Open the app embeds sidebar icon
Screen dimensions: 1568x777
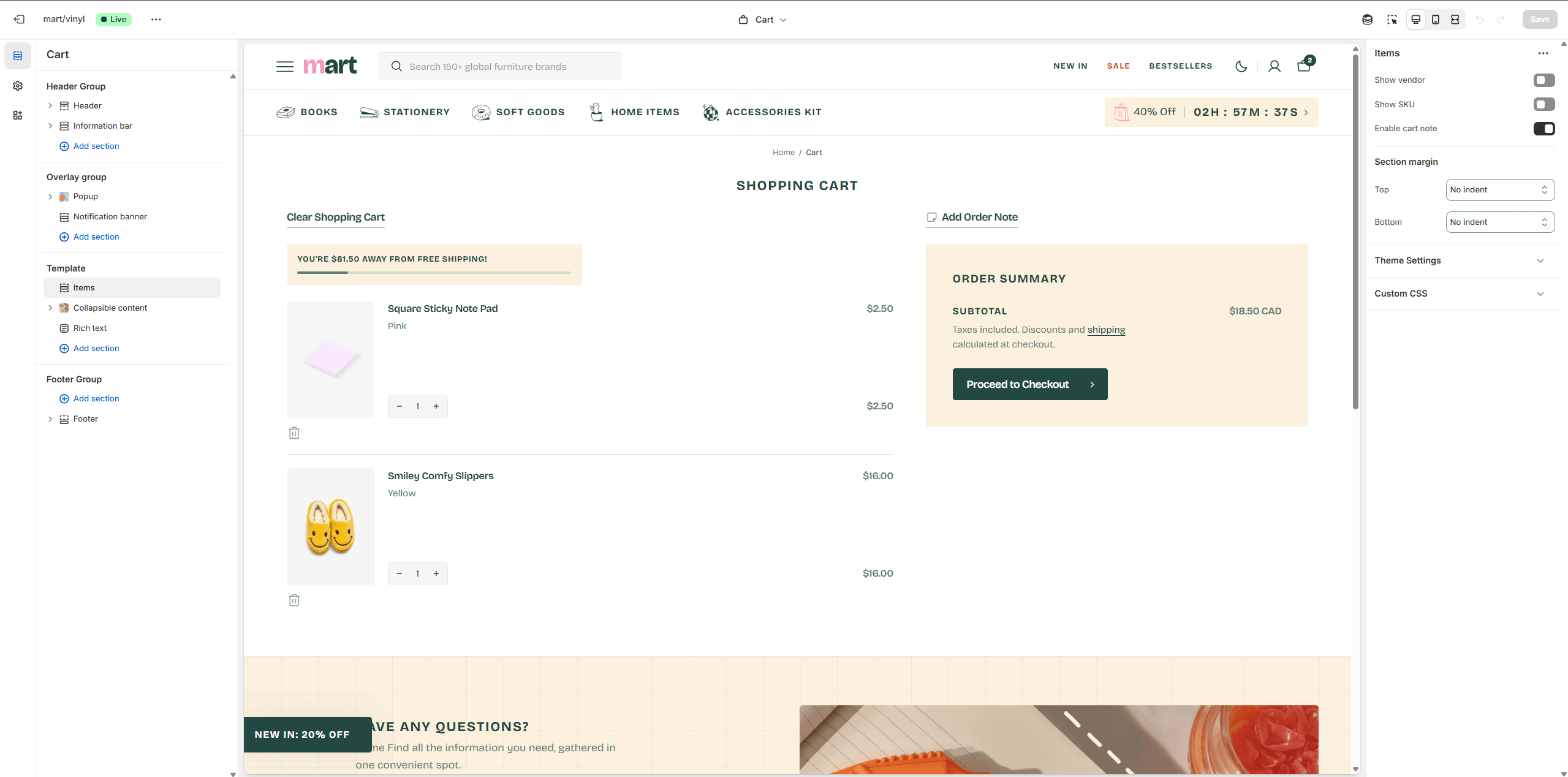click(x=18, y=115)
